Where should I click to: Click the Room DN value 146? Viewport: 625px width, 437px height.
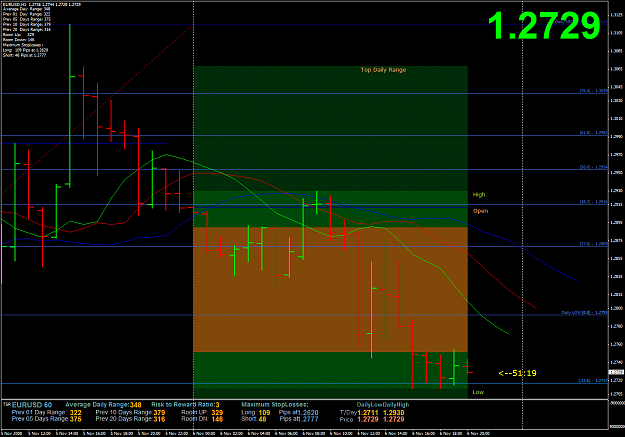point(217,419)
